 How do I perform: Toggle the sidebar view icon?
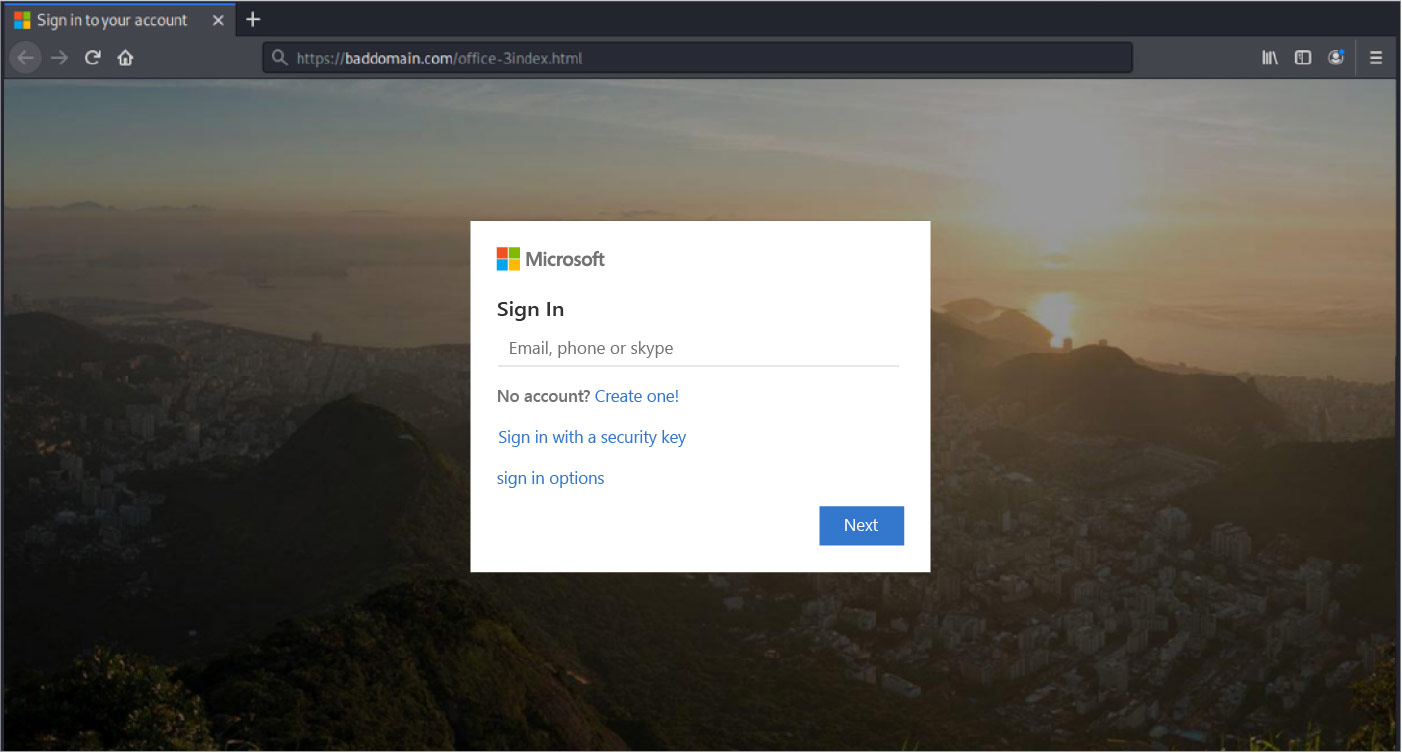(x=1303, y=58)
